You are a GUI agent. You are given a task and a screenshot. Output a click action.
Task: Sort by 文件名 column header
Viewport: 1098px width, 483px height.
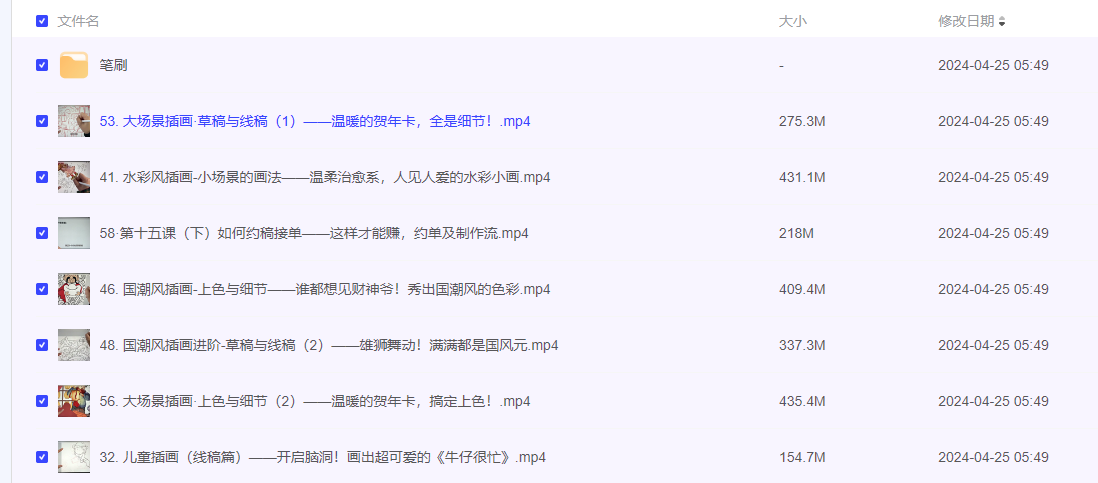(78, 21)
